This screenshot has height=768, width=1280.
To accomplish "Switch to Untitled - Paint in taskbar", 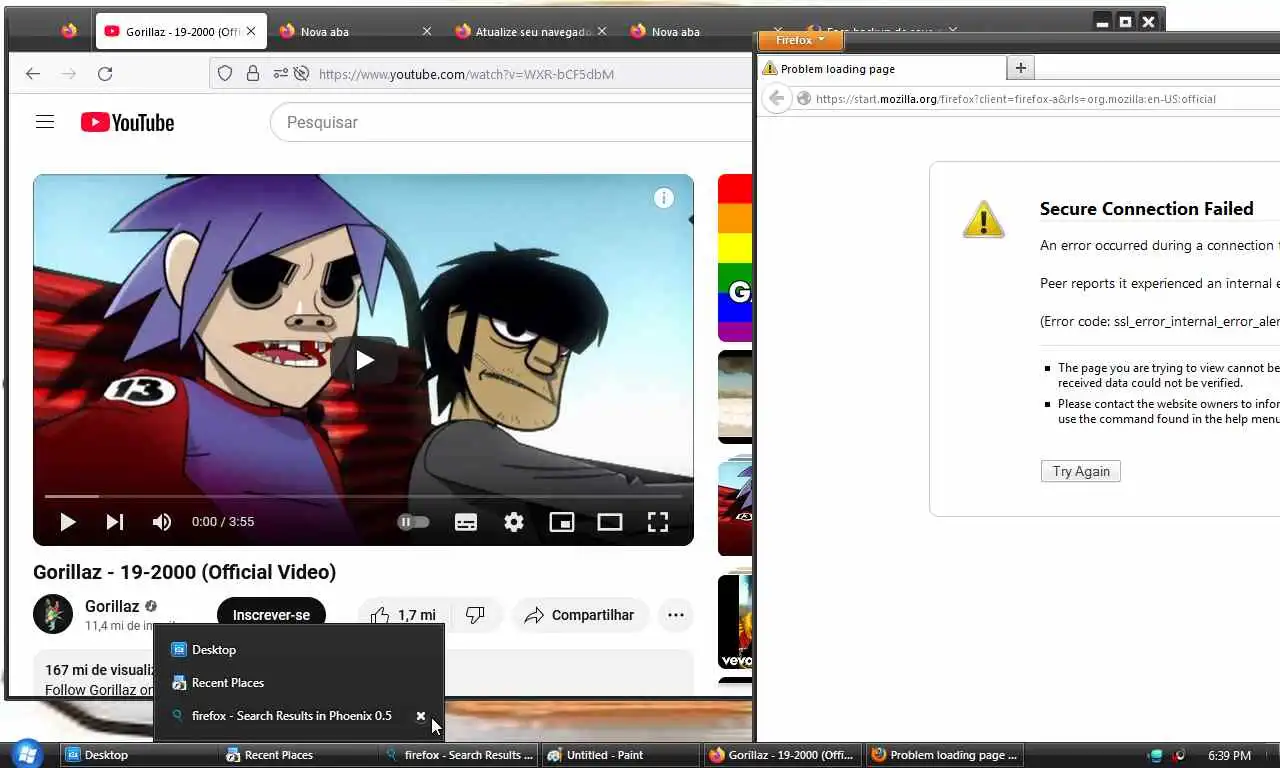I will tap(620, 755).
